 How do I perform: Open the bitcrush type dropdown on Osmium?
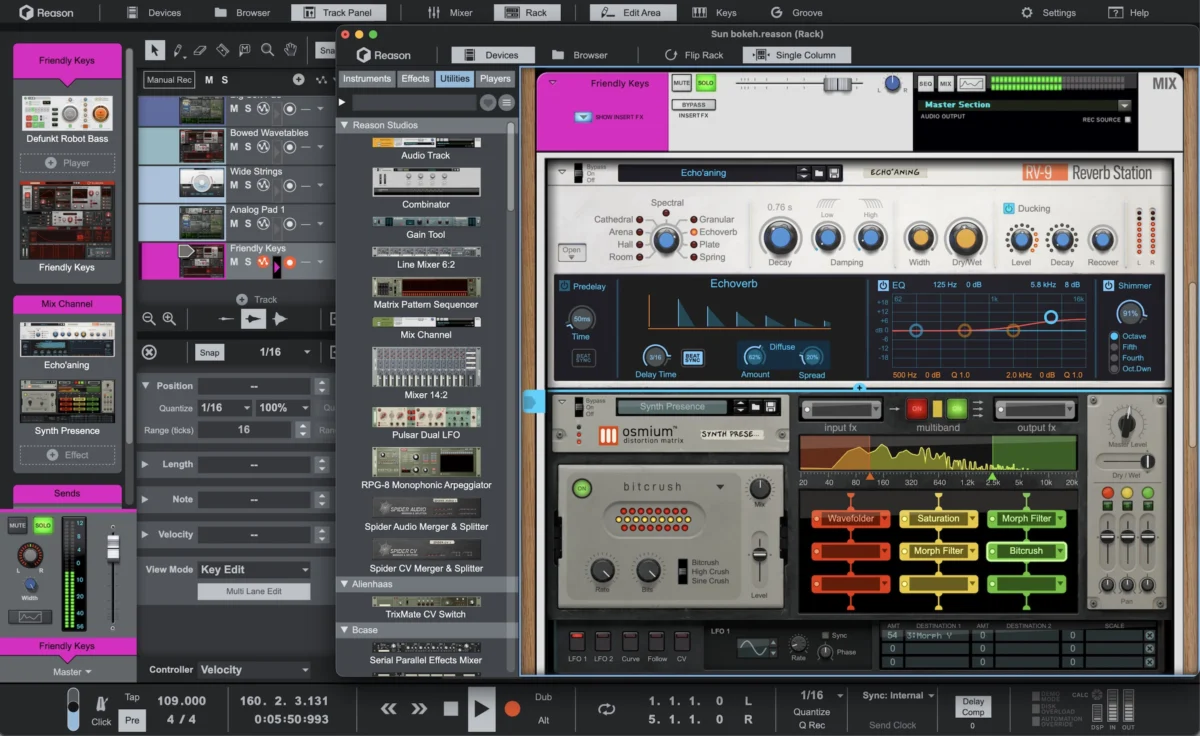coord(719,487)
